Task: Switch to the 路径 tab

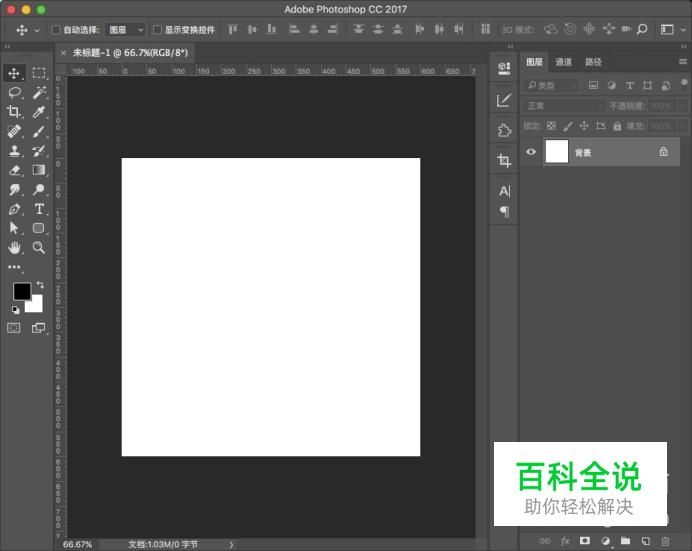Action: 593,62
